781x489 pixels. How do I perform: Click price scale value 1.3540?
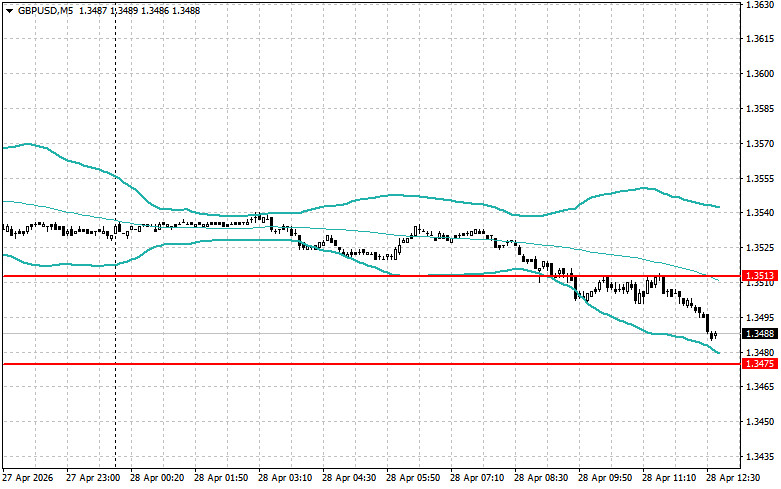[760, 213]
